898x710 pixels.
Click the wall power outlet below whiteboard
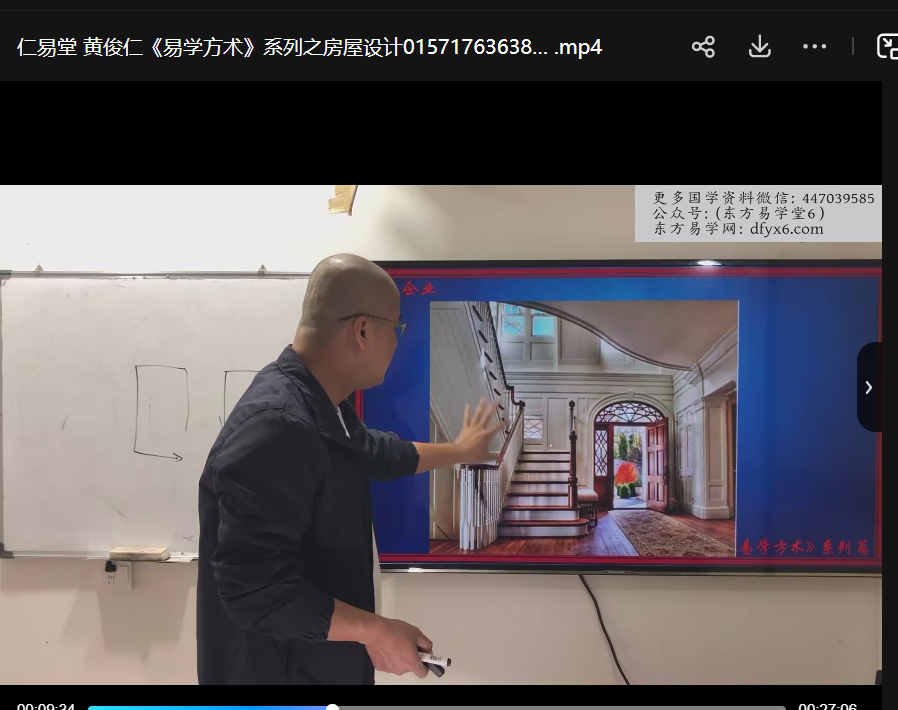tap(117, 575)
